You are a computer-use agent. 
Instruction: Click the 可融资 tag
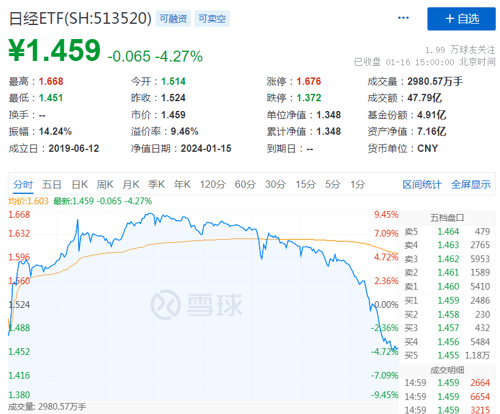click(173, 19)
